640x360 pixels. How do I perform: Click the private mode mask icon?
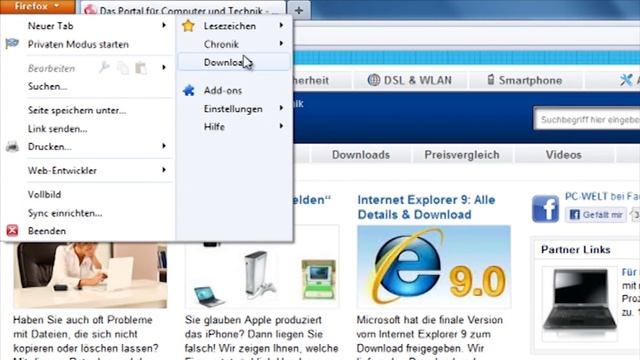[12, 44]
